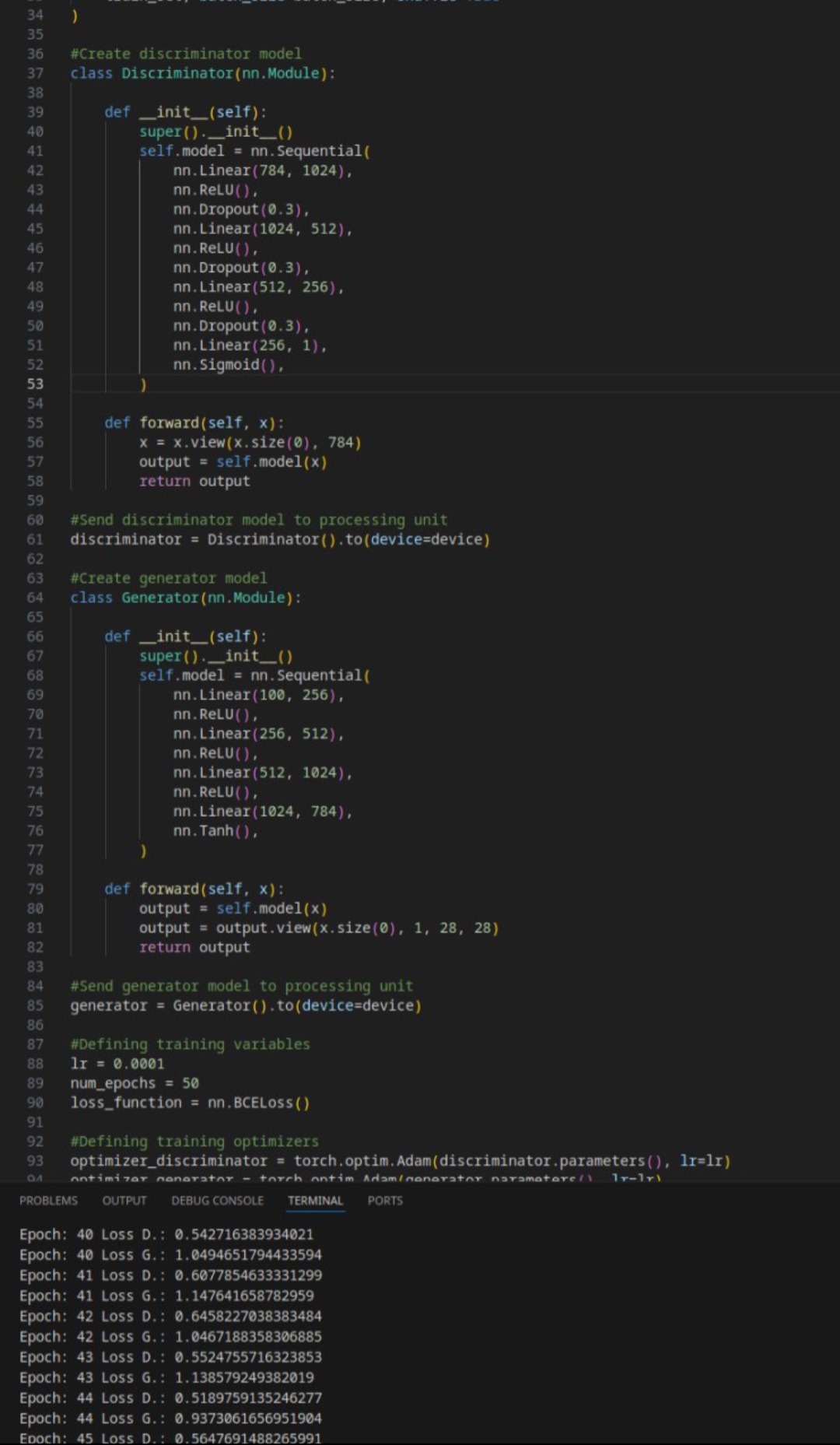The width and height of the screenshot is (840, 1445).
Task: Click the comment '#Create generator model'
Action: click(x=169, y=578)
